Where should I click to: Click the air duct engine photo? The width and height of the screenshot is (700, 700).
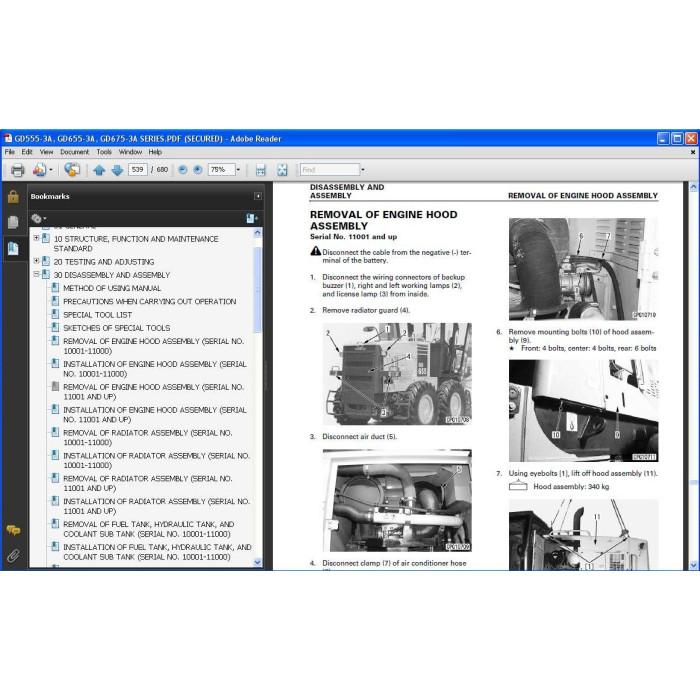(x=397, y=500)
